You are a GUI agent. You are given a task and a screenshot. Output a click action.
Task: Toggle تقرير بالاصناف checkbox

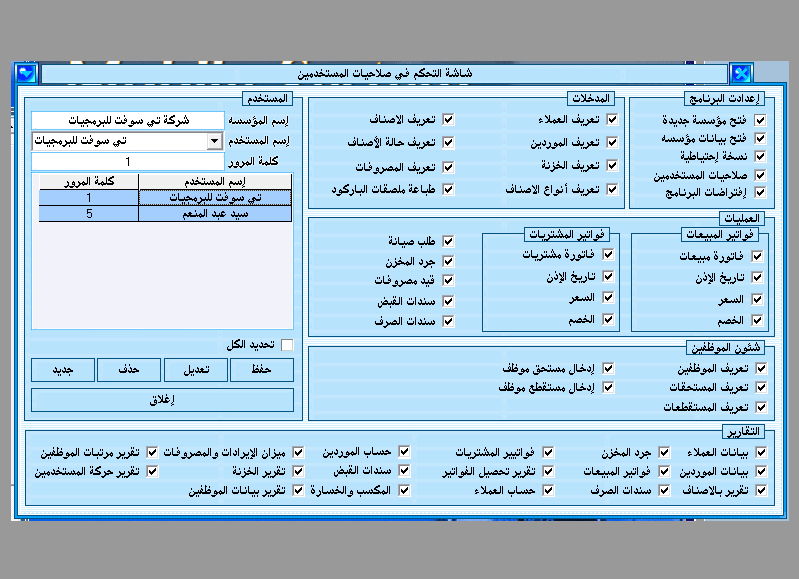coord(761,490)
